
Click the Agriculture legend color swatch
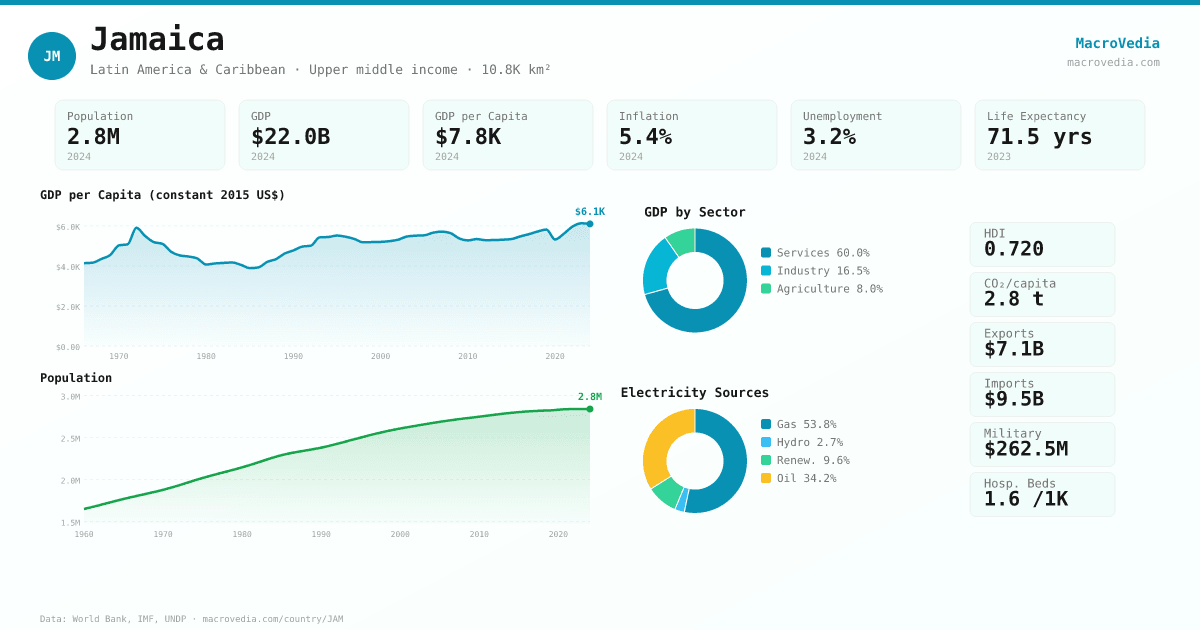(766, 289)
